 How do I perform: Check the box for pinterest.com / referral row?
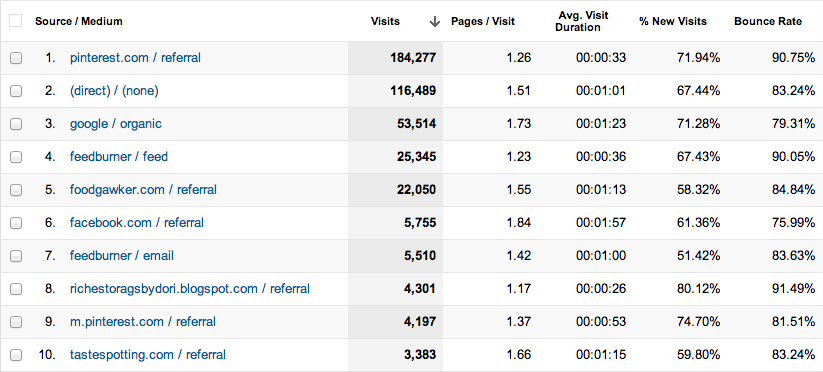coord(16,58)
